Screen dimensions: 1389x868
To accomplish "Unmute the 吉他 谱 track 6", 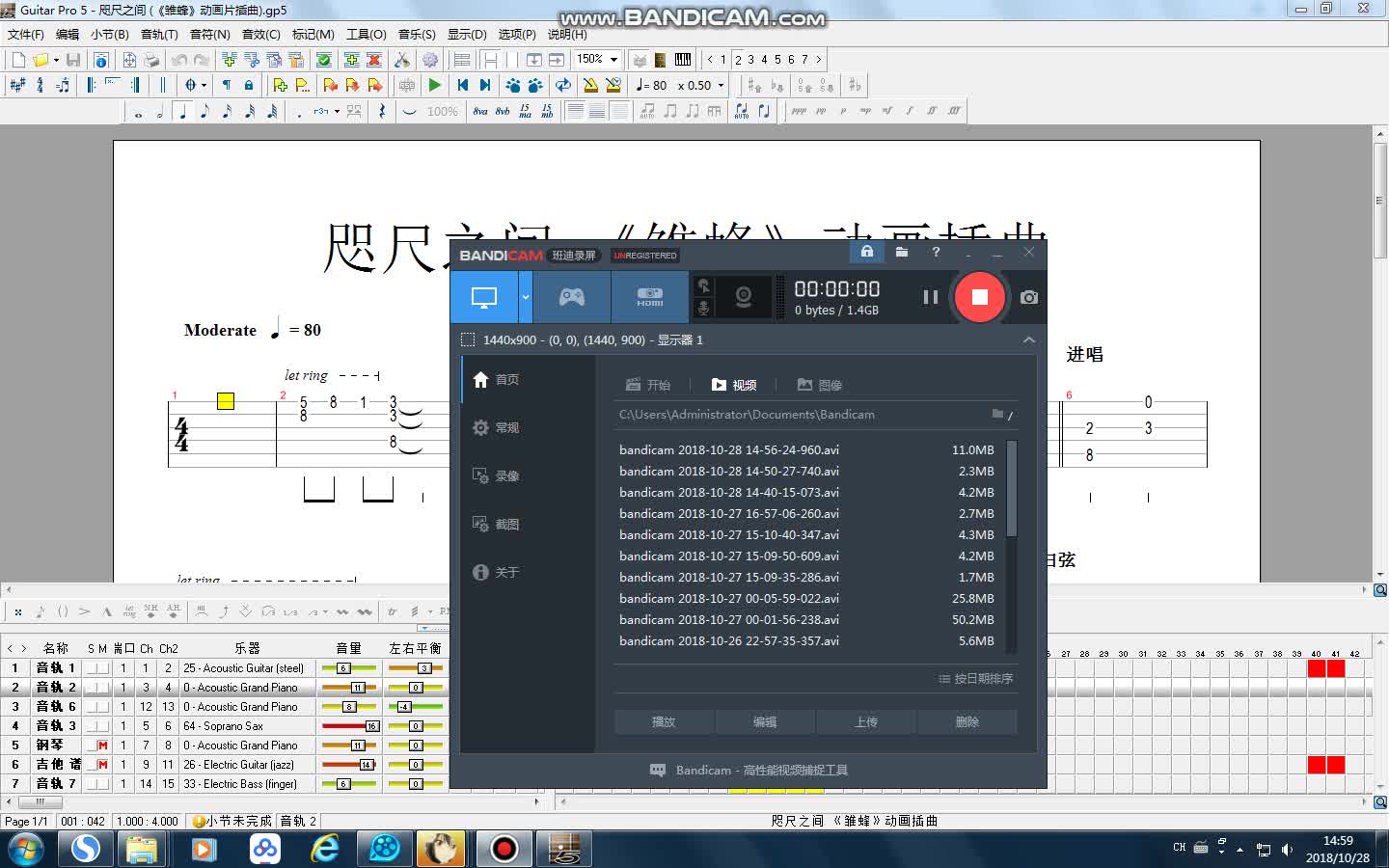I will [103, 764].
